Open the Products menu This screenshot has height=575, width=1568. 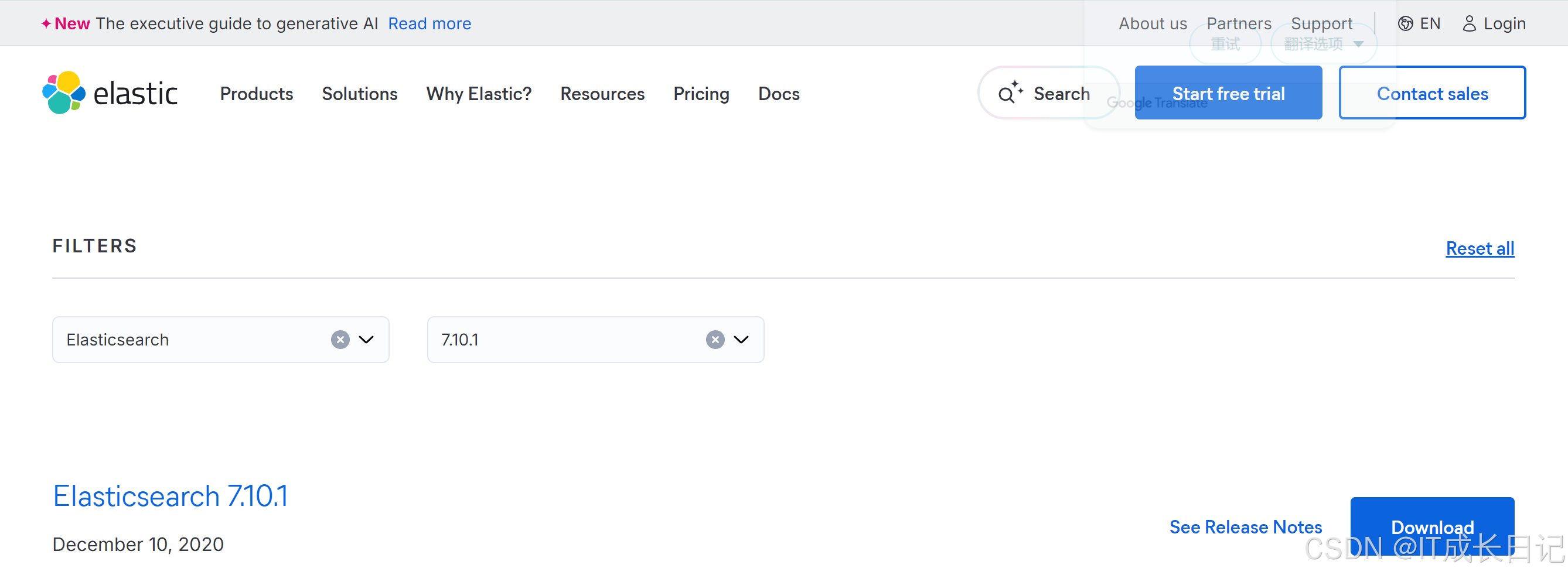(256, 94)
